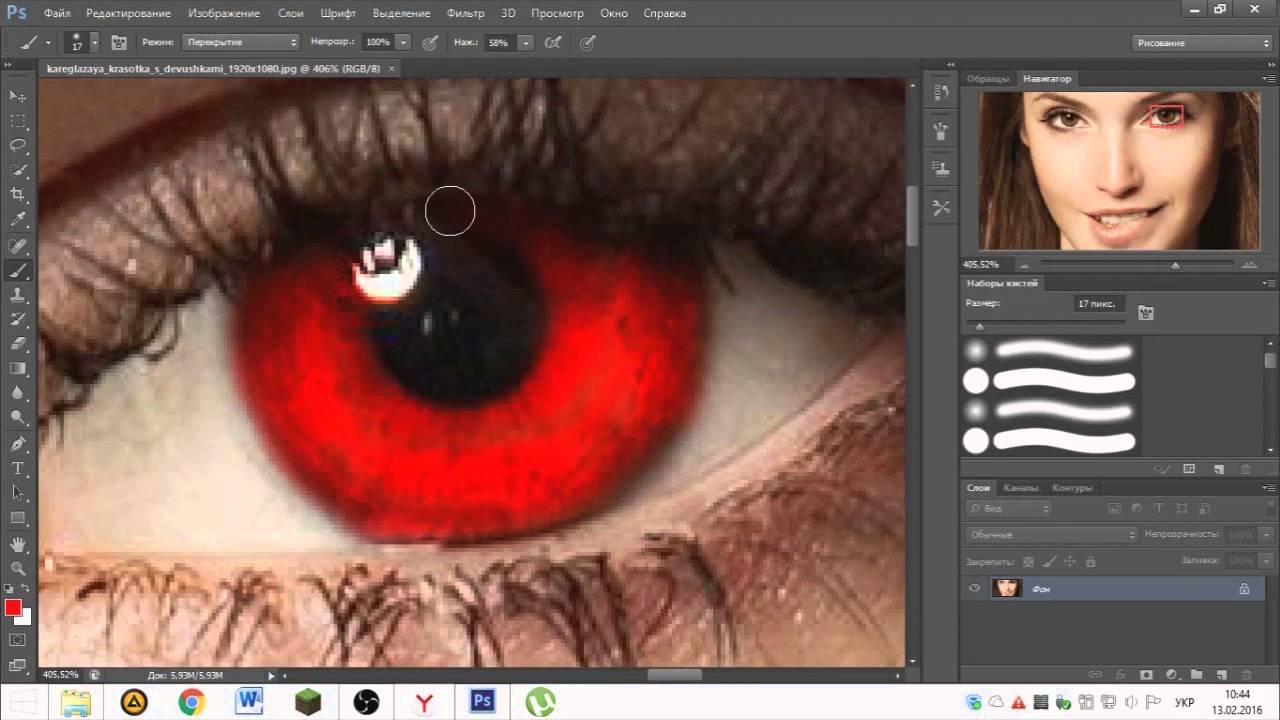This screenshot has height=720, width=1280.
Task: Create a new layer in Layers panel
Action: 1223,675
